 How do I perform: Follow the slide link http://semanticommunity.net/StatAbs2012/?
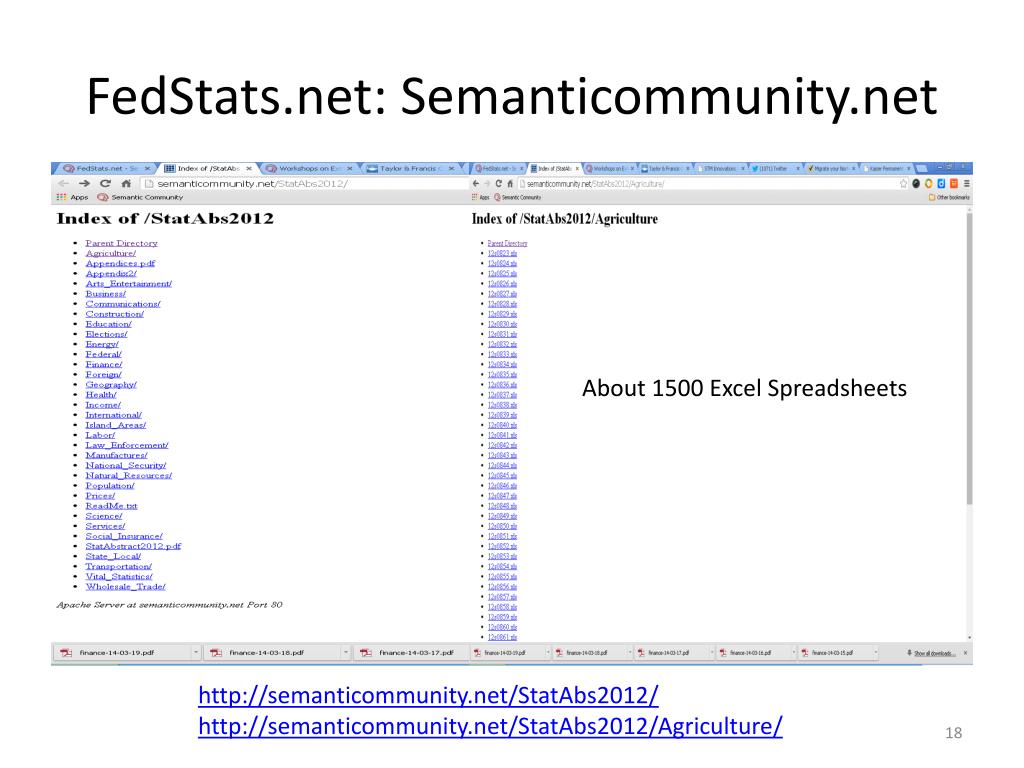428,695
